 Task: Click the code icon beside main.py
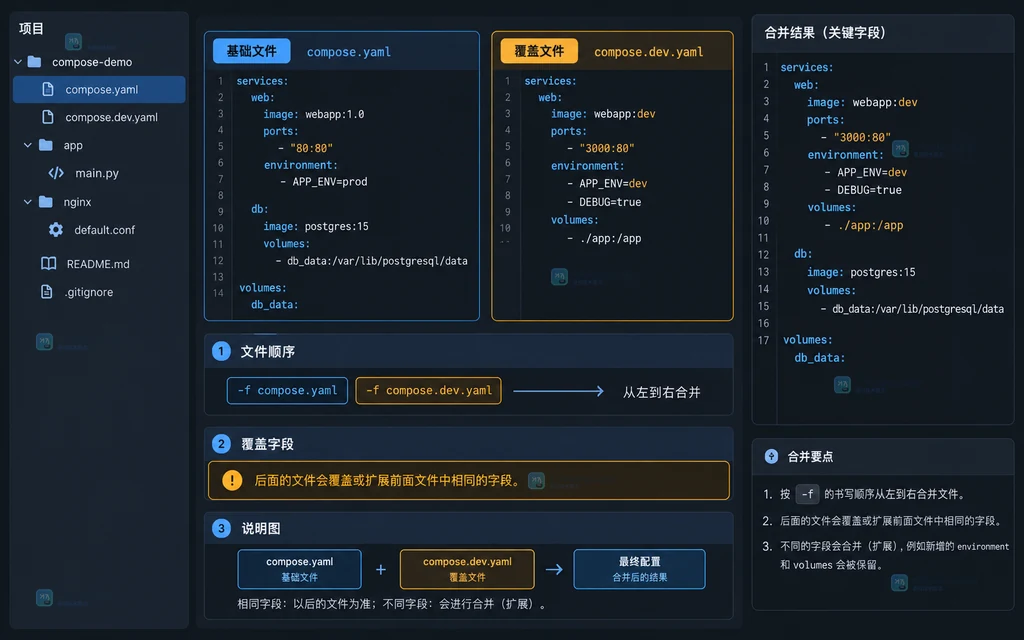pyautogui.click(x=56, y=173)
